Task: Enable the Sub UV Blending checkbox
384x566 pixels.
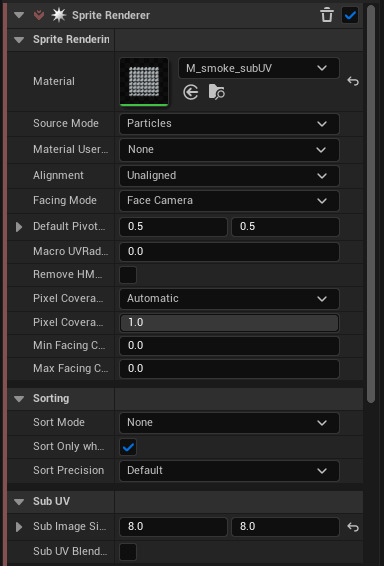Action: 128,552
